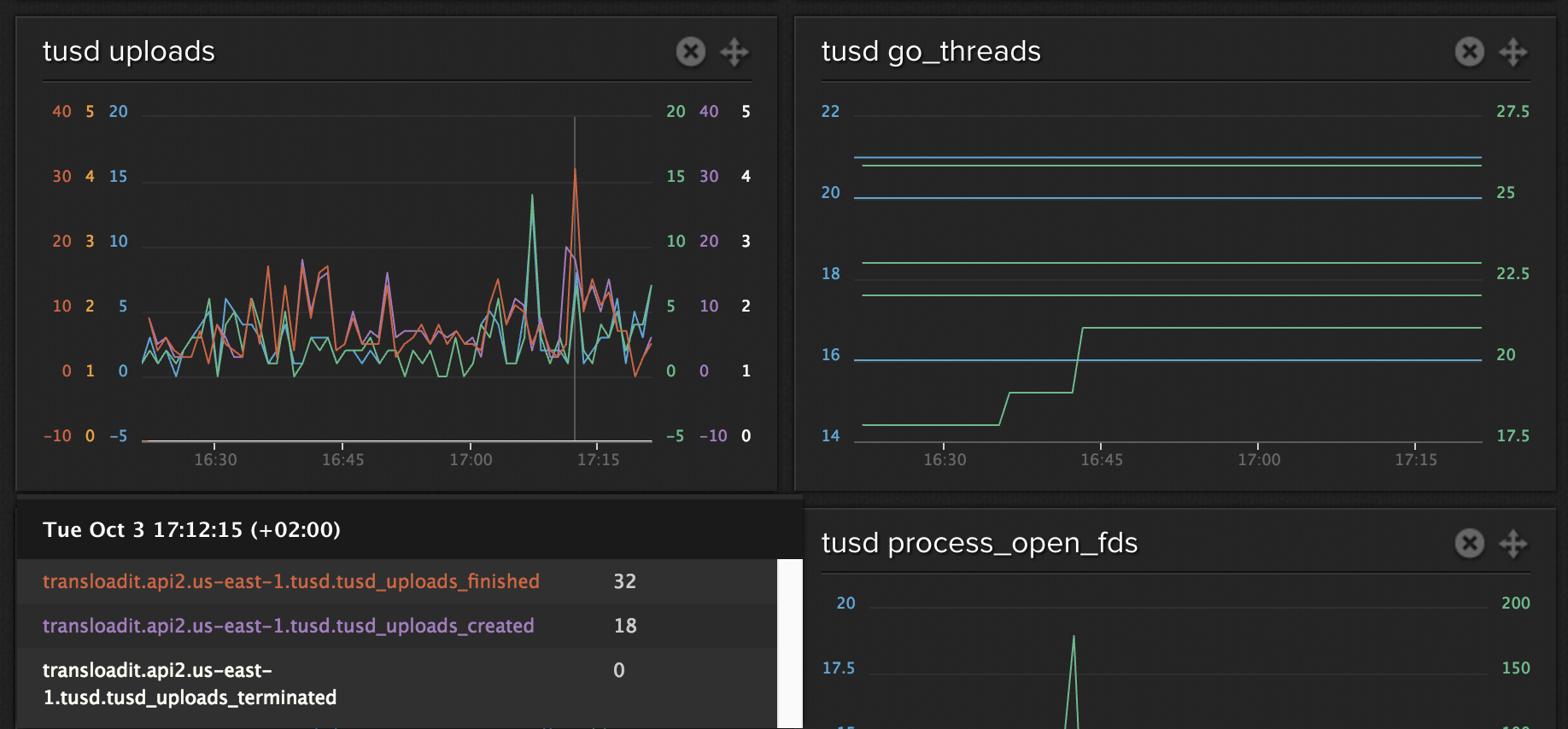Click the 17:15 tick on go_threads chart
Viewport: 1568px width, 729px height.
(x=1415, y=460)
